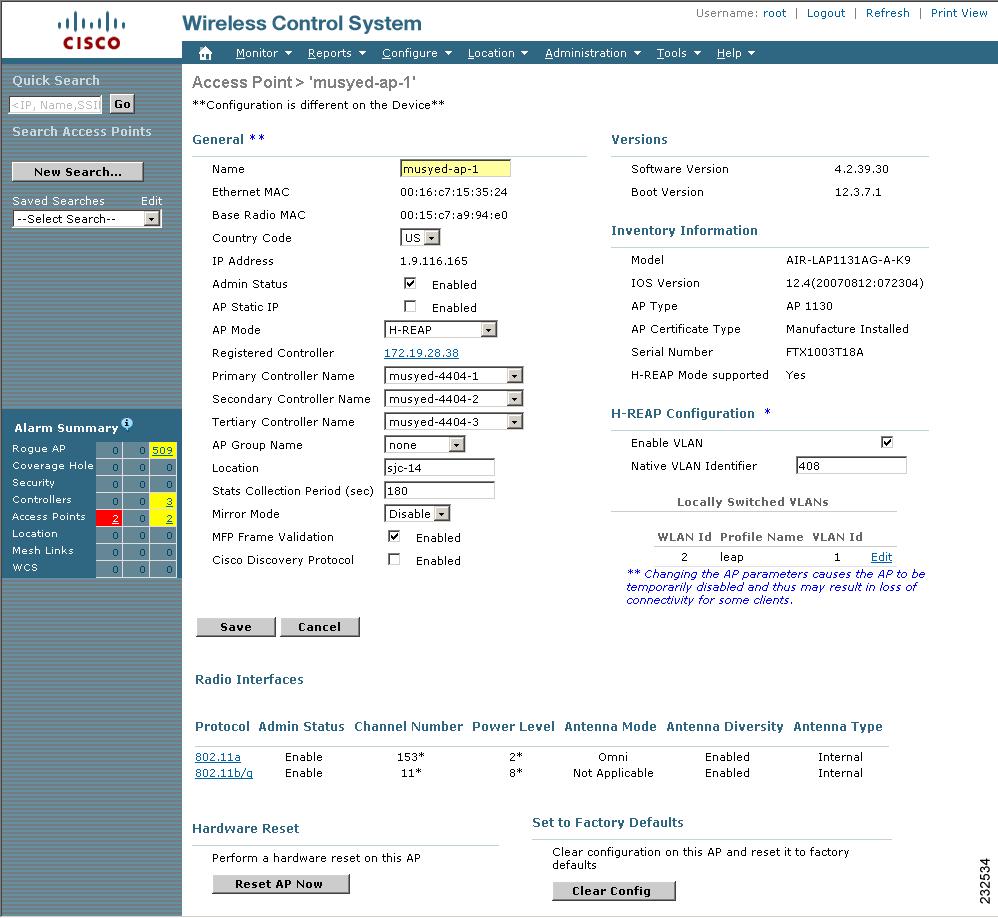Enable Cisco Discovery Protocol checkbox

point(394,560)
